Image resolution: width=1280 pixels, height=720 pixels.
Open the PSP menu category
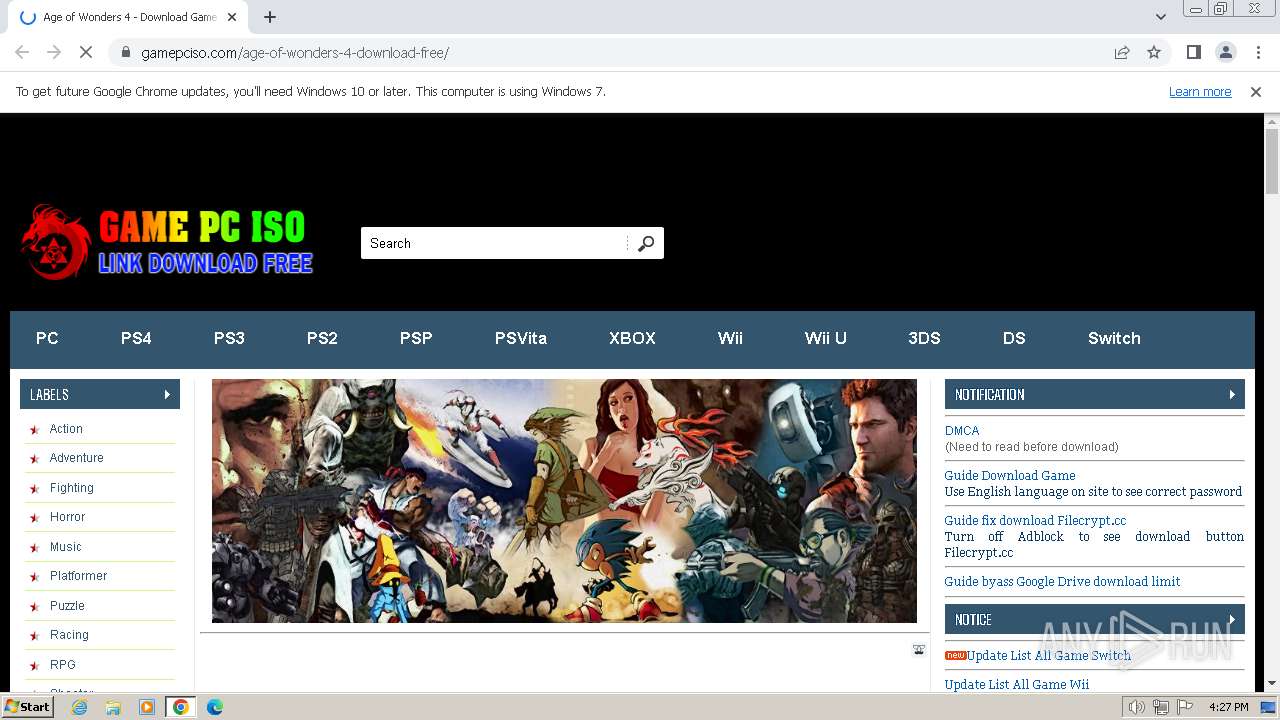click(416, 338)
